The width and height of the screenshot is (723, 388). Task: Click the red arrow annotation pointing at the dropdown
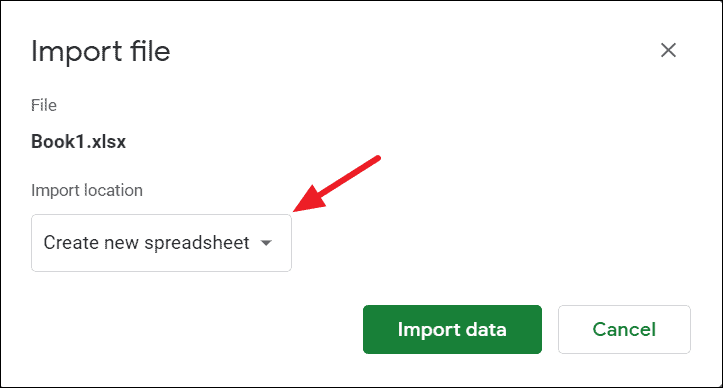[337, 185]
